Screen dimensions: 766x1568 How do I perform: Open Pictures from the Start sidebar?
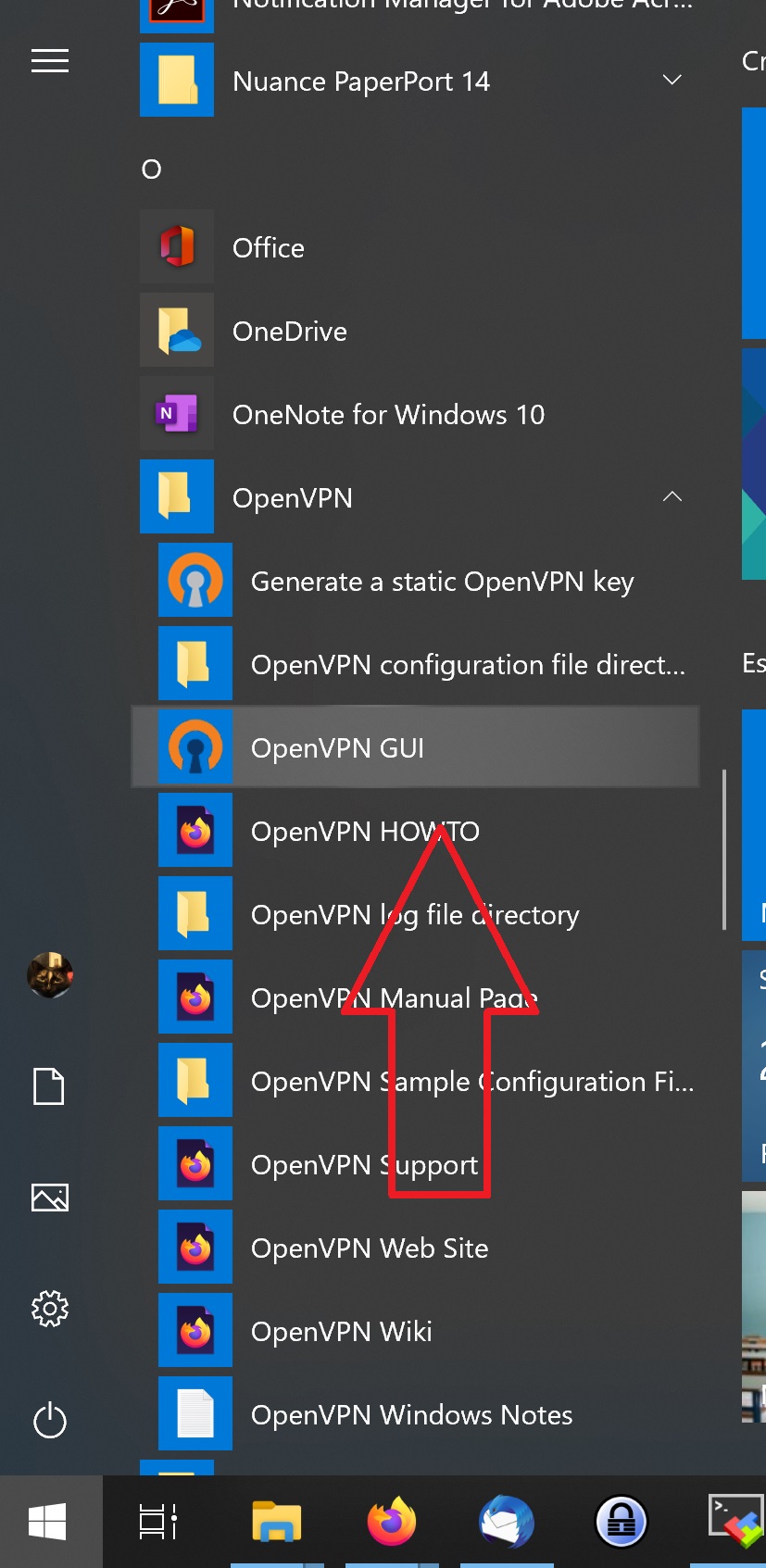[x=50, y=1198]
